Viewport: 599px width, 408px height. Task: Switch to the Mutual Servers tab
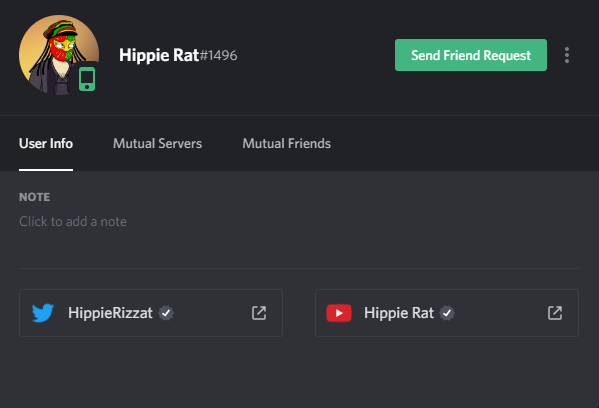[x=157, y=143]
